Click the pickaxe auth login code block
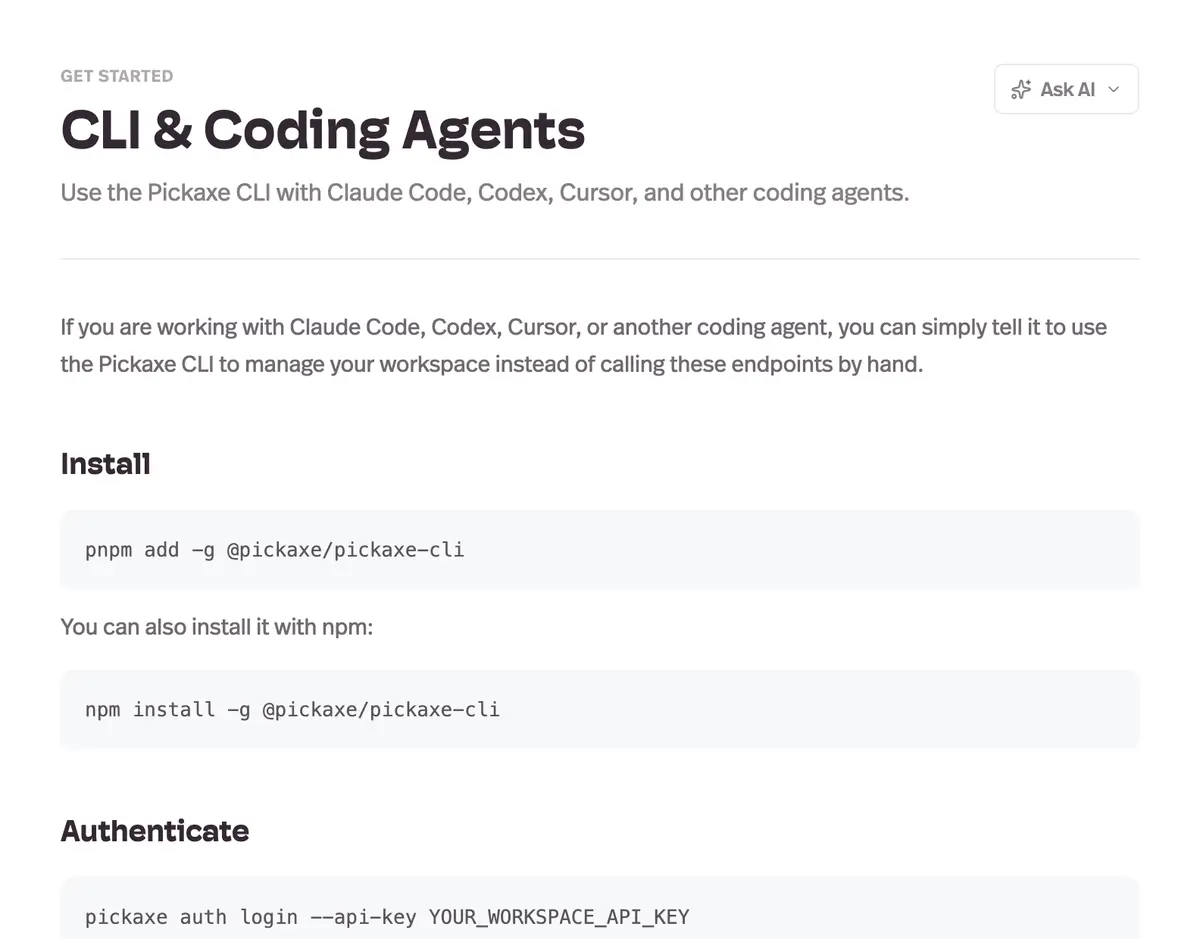This screenshot has width=1200, height=939. coord(600,908)
